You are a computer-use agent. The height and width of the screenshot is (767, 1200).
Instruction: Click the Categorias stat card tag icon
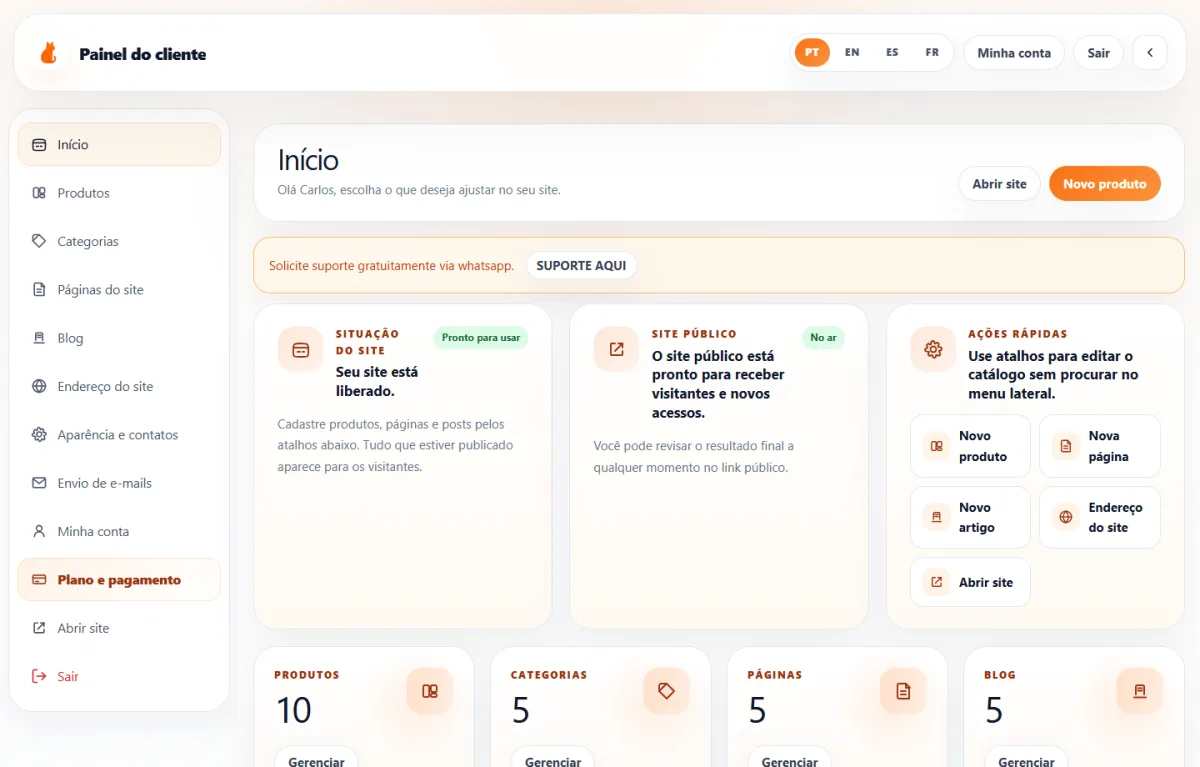coord(667,691)
